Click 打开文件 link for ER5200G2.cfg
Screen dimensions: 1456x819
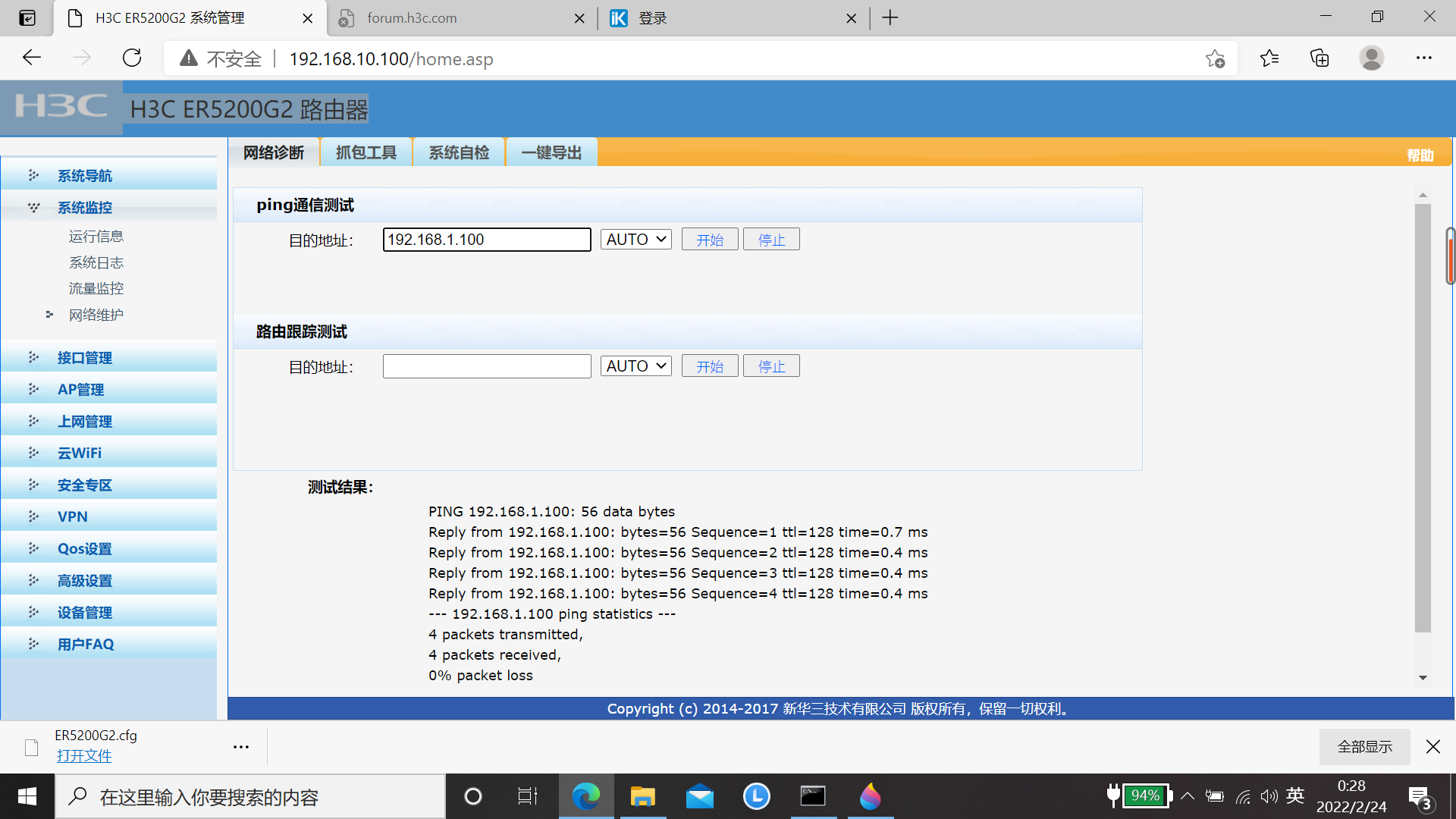pyautogui.click(x=83, y=756)
